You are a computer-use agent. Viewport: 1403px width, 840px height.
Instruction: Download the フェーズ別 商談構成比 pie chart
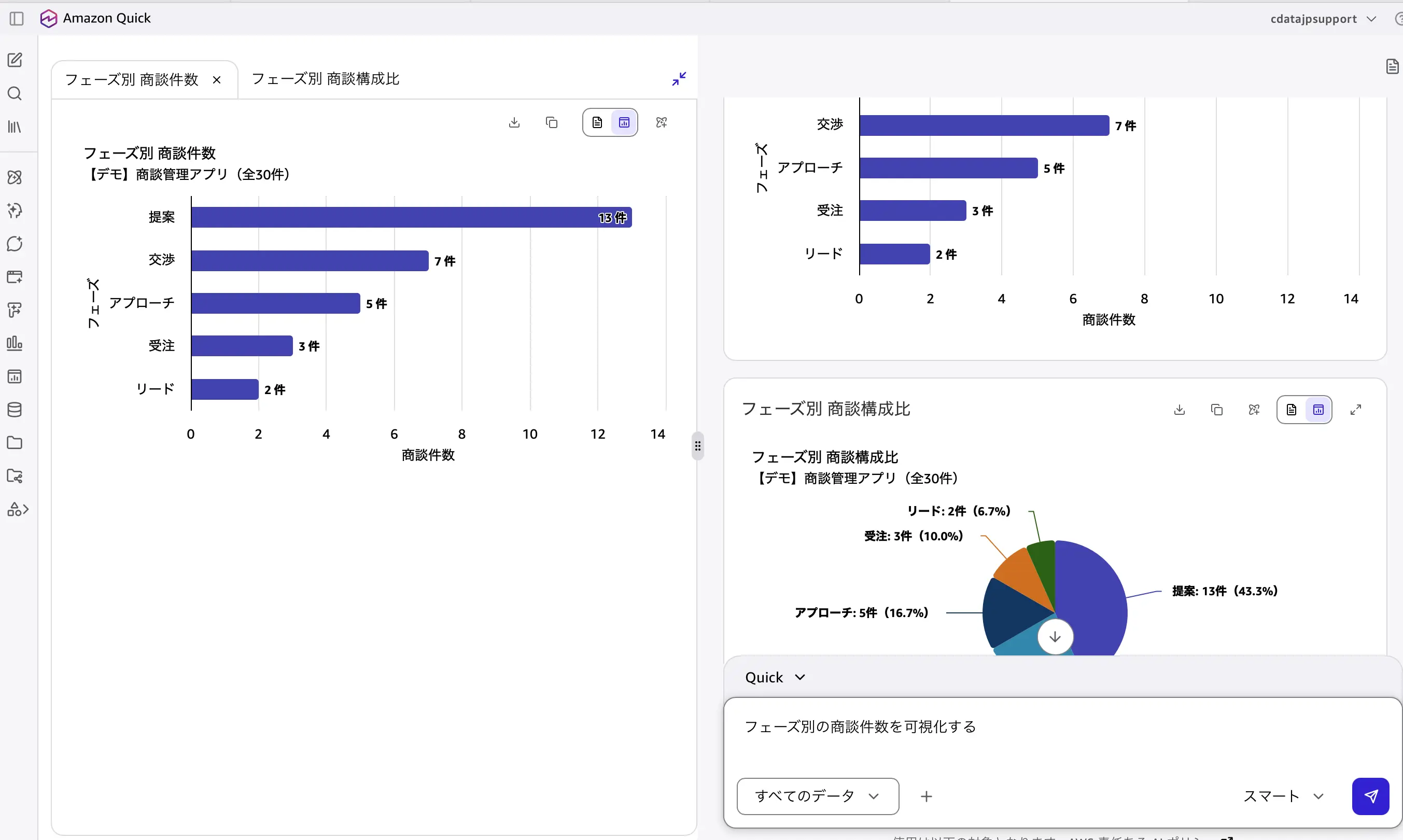1179,409
